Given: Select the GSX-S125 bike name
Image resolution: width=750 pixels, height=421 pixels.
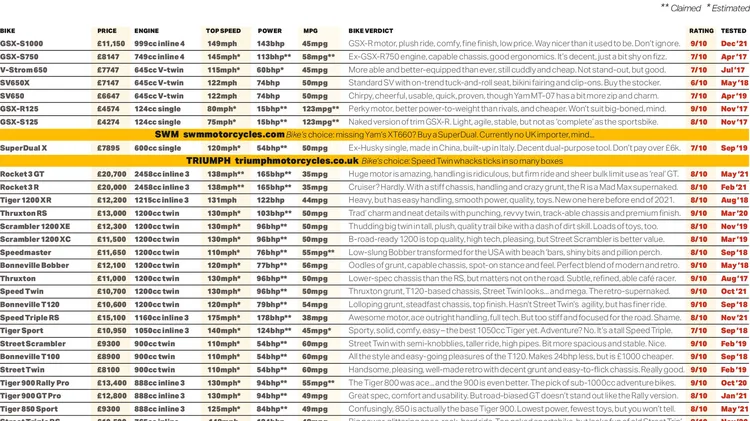Looking at the screenshot, I should click(x=19, y=122).
